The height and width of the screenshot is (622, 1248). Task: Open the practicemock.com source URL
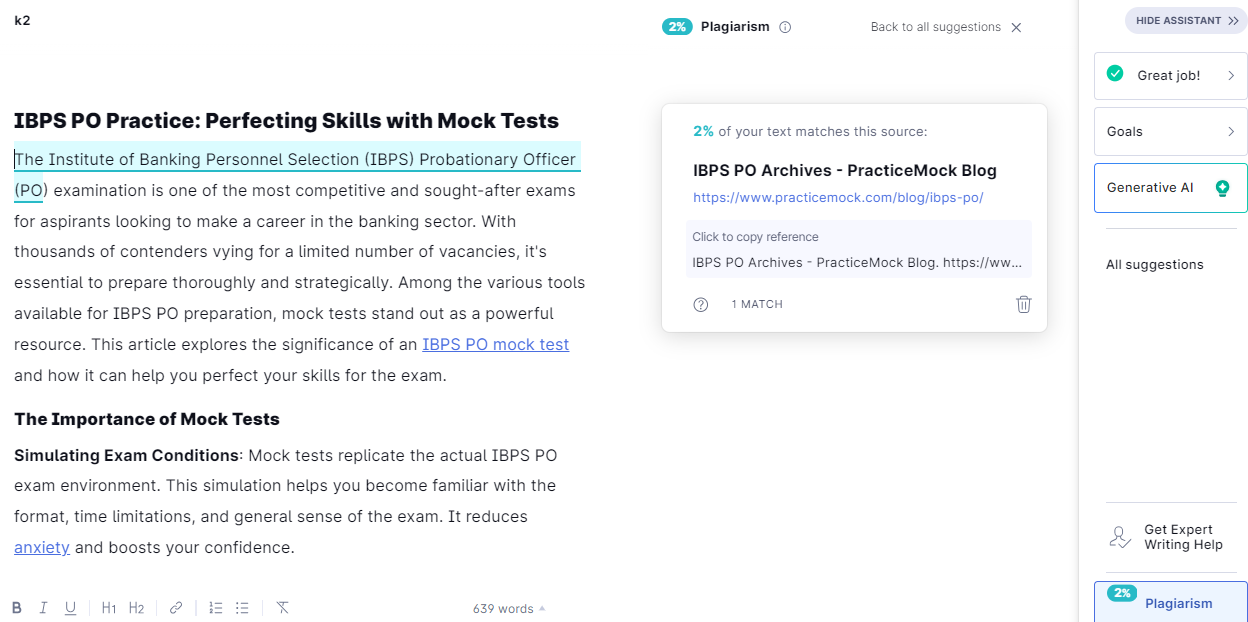[838, 198]
